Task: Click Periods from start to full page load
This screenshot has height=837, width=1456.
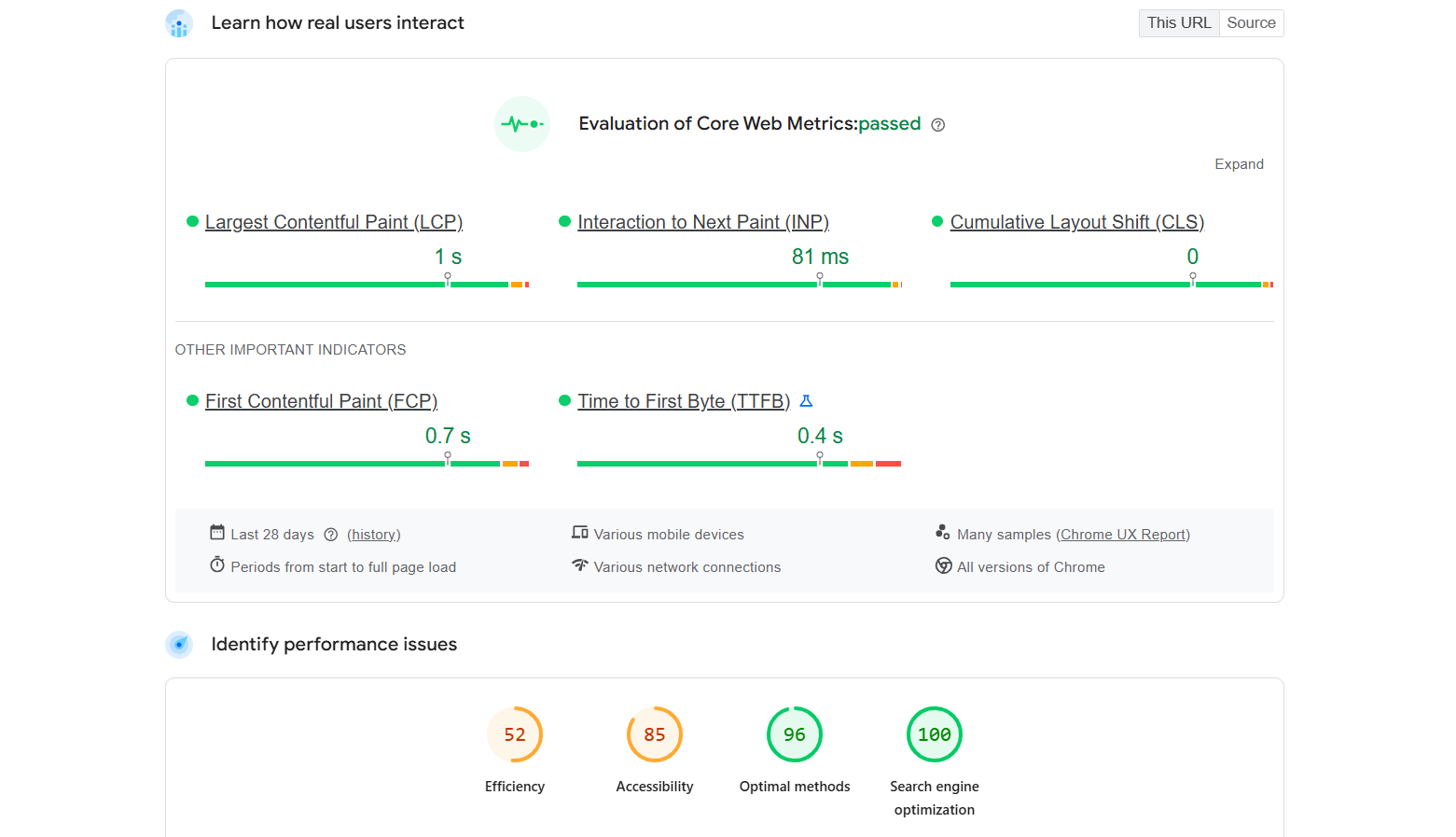Action: click(343, 567)
